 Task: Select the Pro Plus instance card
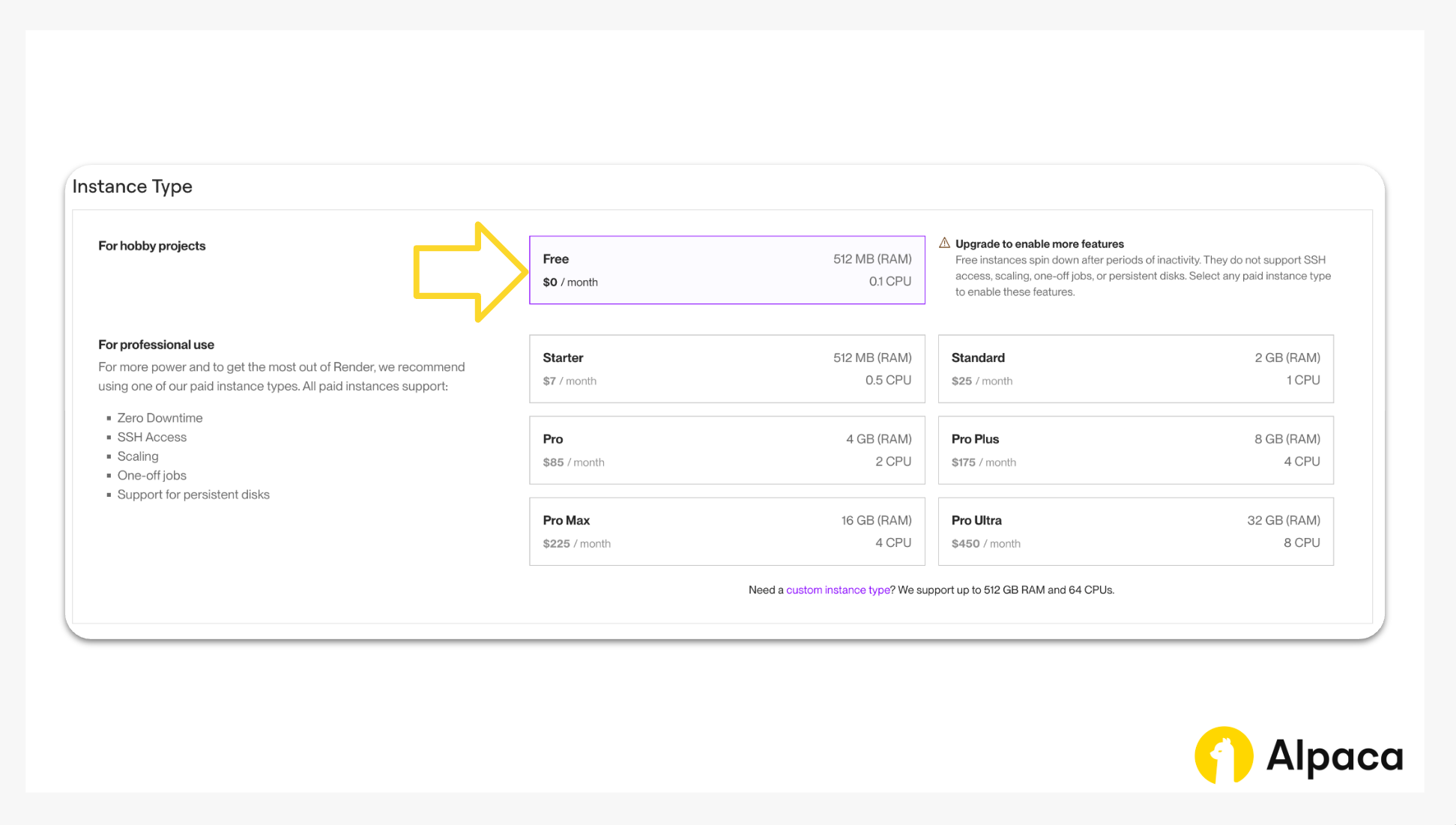click(1135, 450)
